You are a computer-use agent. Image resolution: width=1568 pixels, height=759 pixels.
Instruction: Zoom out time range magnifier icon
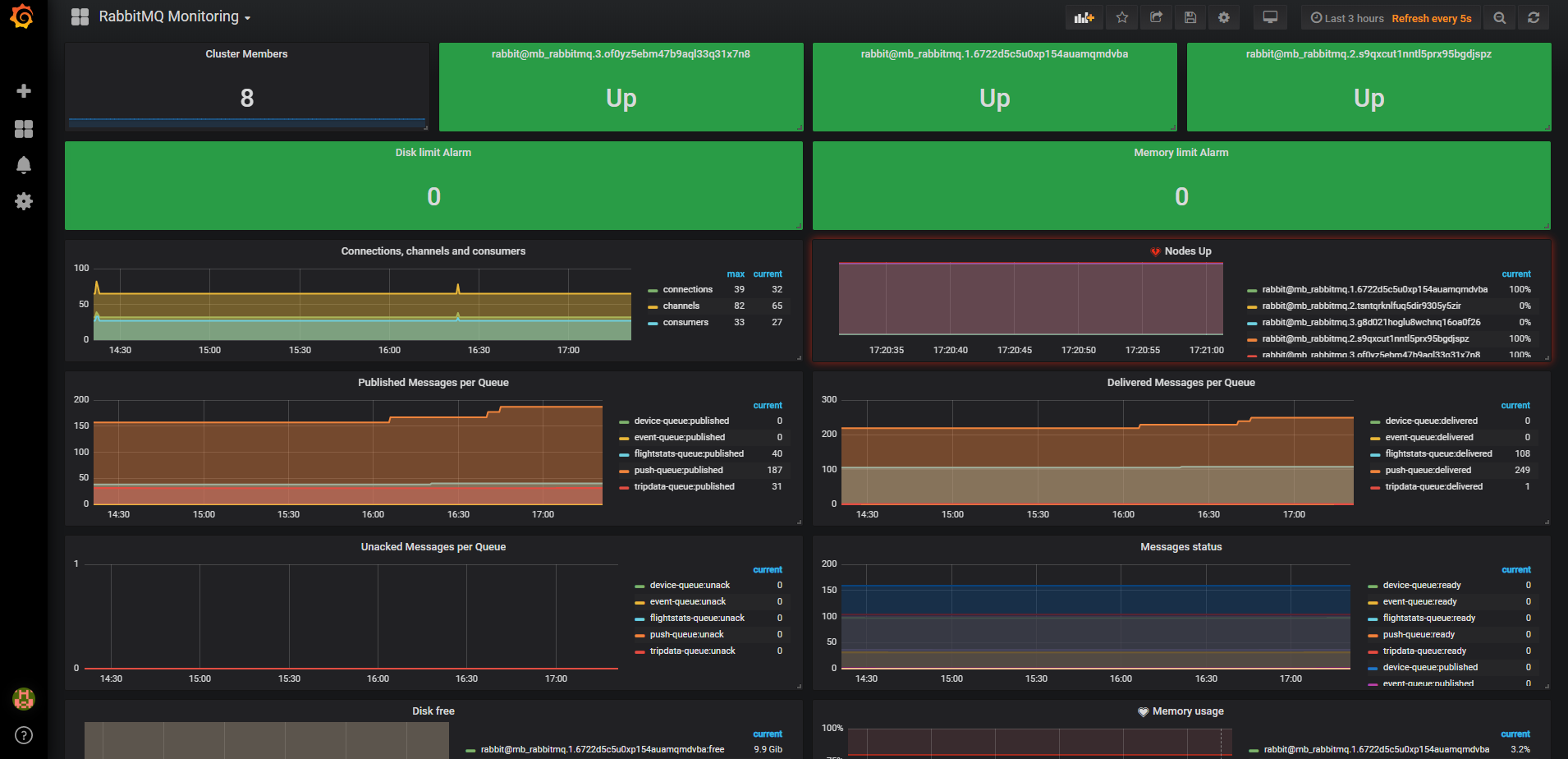(1500, 18)
